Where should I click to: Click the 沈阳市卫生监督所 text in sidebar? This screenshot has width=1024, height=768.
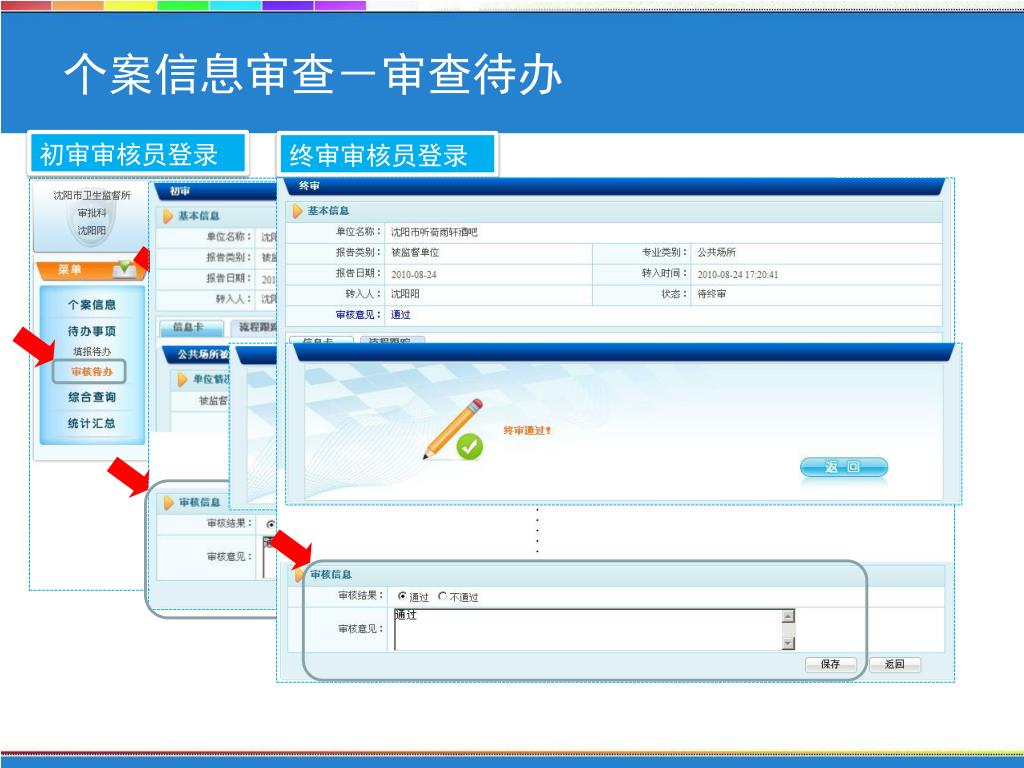[x=91, y=195]
